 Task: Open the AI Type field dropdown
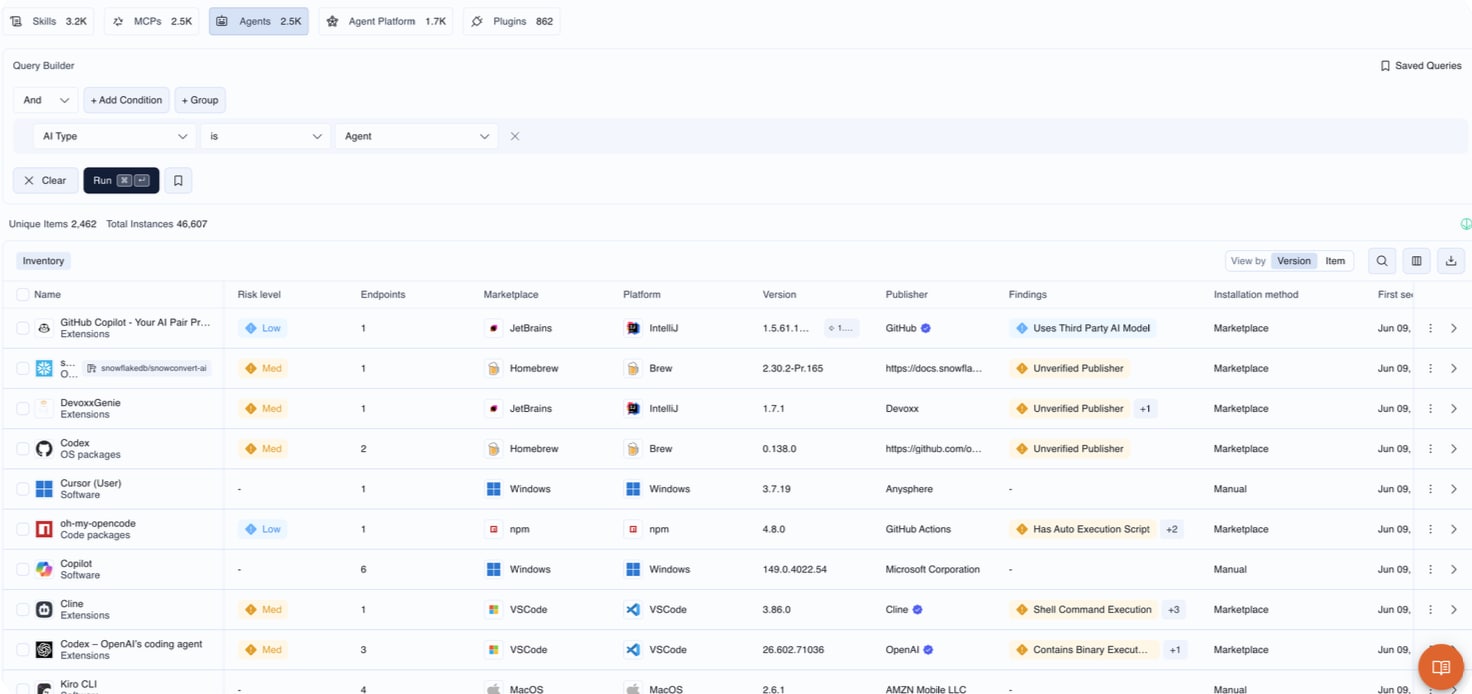115,136
